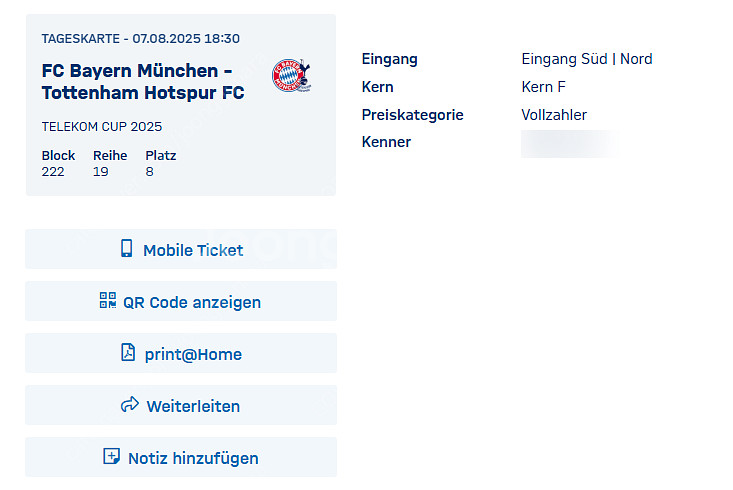733x490 pixels.
Task: Click the smartphone icon beside Mobile Ticket
Action: pyautogui.click(x=127, y=248)
